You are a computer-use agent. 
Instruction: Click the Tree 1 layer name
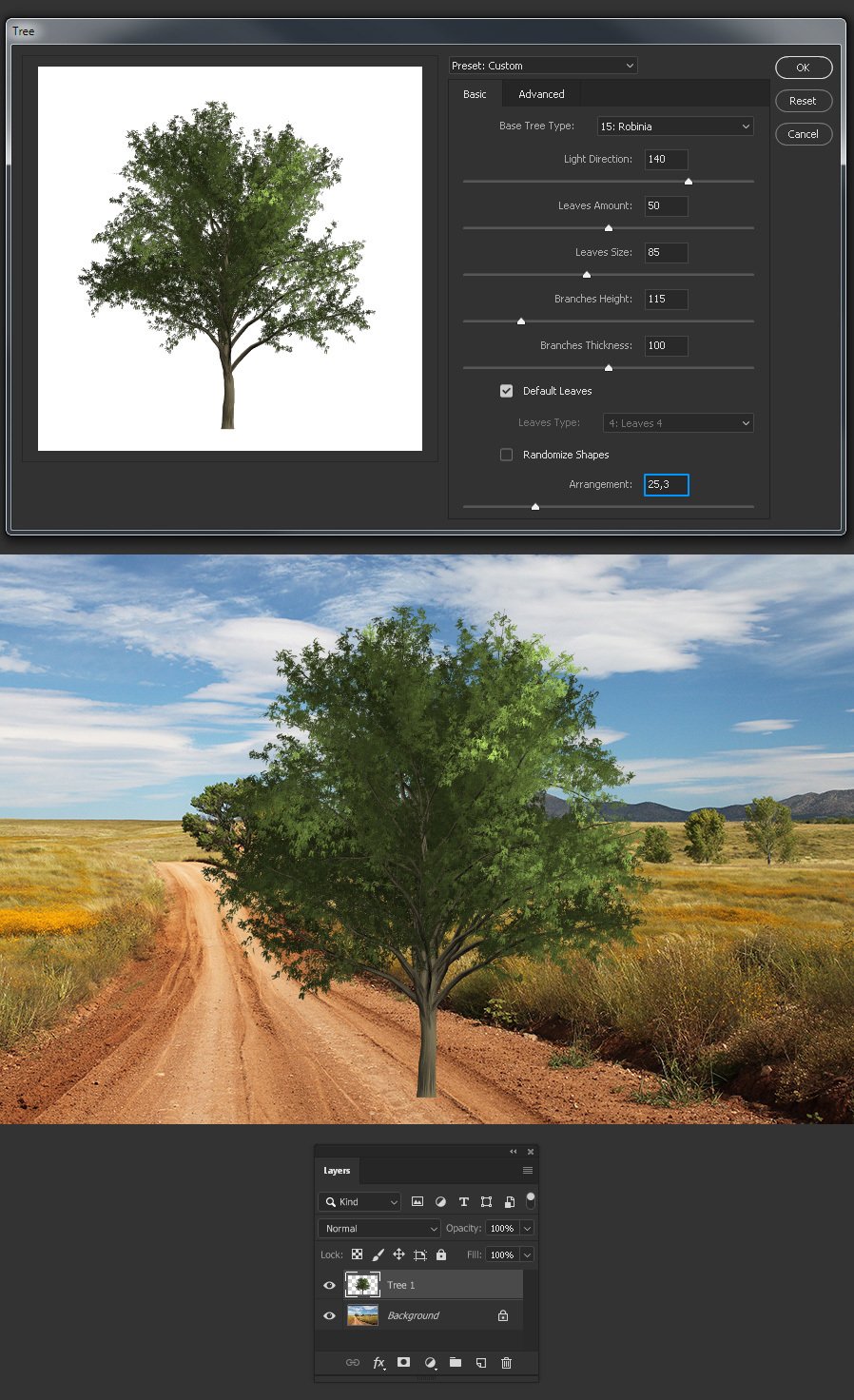click(400, 1285)
